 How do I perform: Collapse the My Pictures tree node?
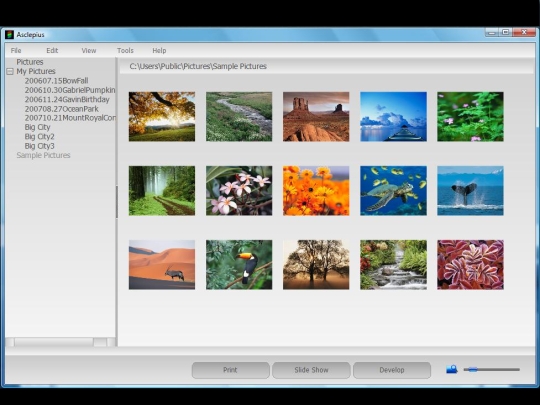point(10,72)
